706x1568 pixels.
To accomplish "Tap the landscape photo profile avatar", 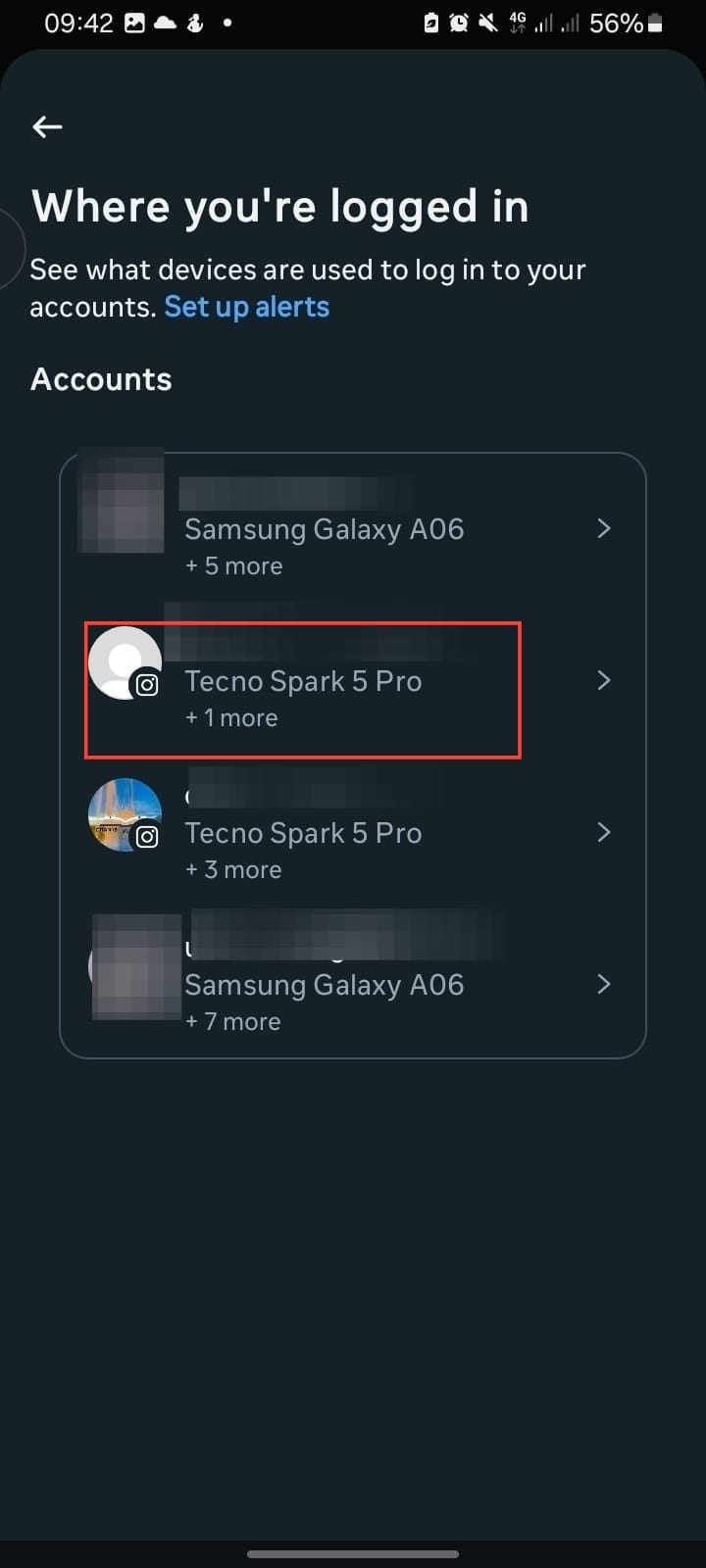I will pyautogui.click(x=123, y=811).
